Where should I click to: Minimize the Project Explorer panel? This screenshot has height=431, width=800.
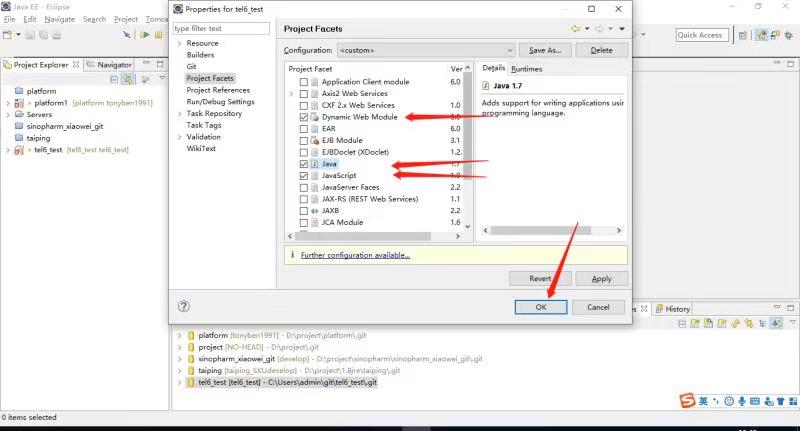coord(146,63)
